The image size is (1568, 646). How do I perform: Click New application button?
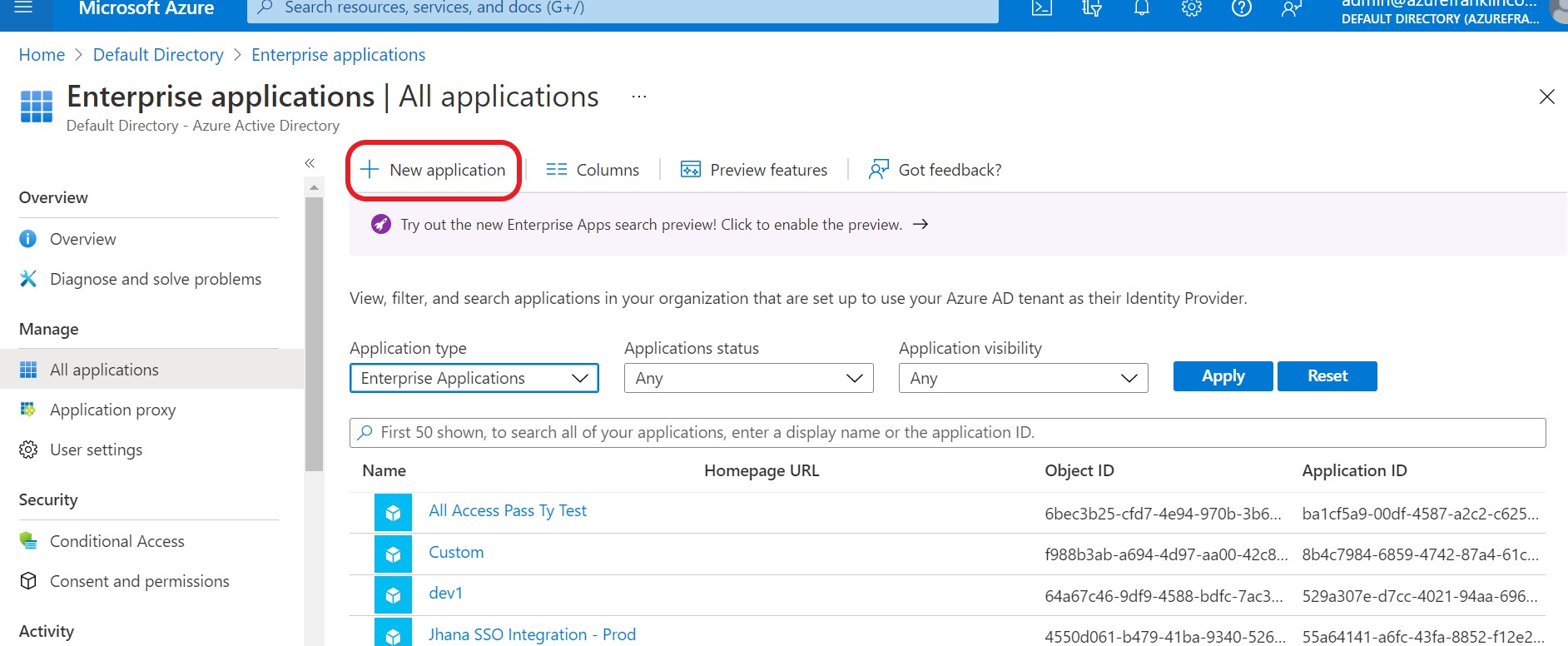pos(433,170)
